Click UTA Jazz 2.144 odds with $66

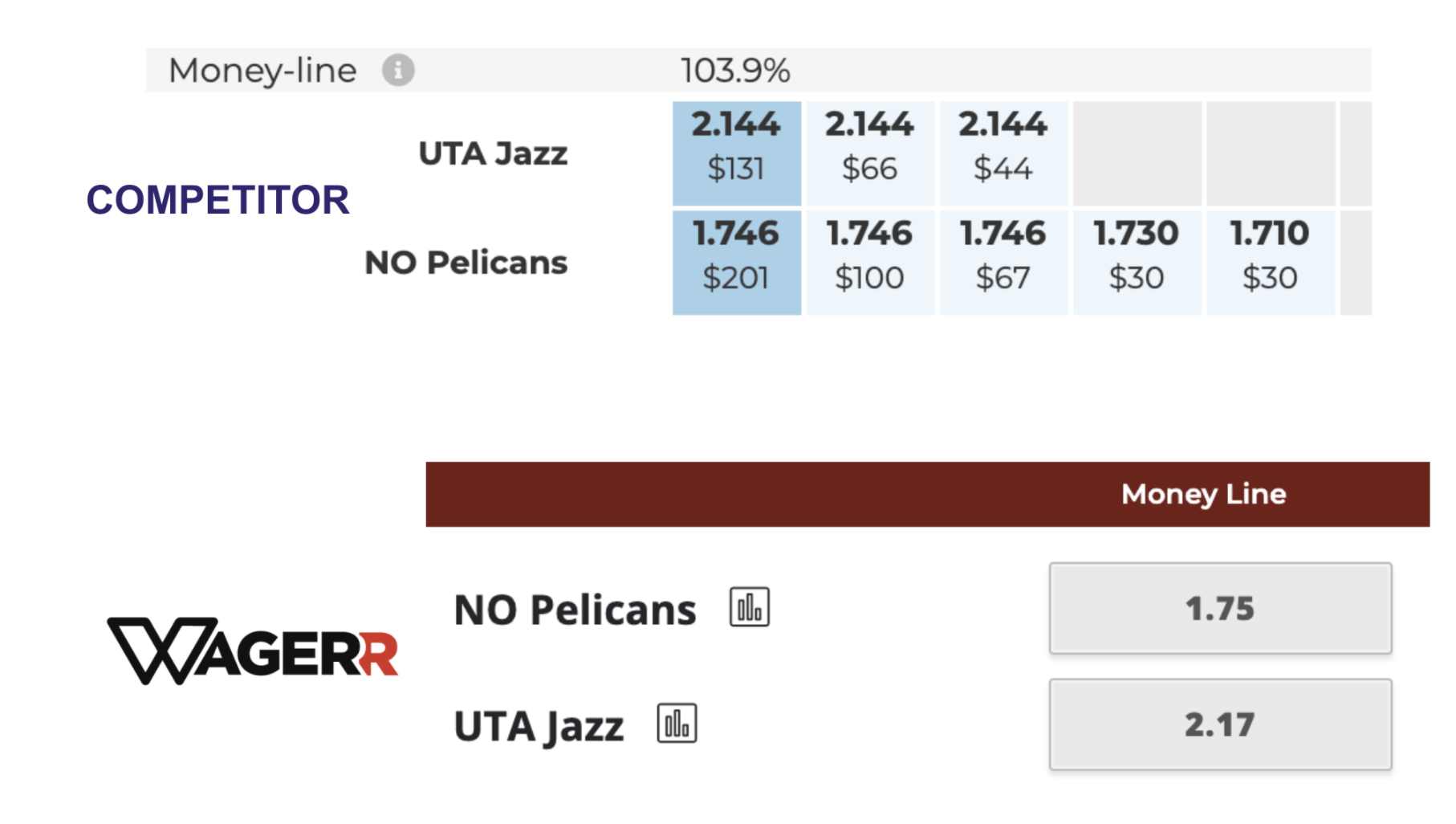[870, 153]
